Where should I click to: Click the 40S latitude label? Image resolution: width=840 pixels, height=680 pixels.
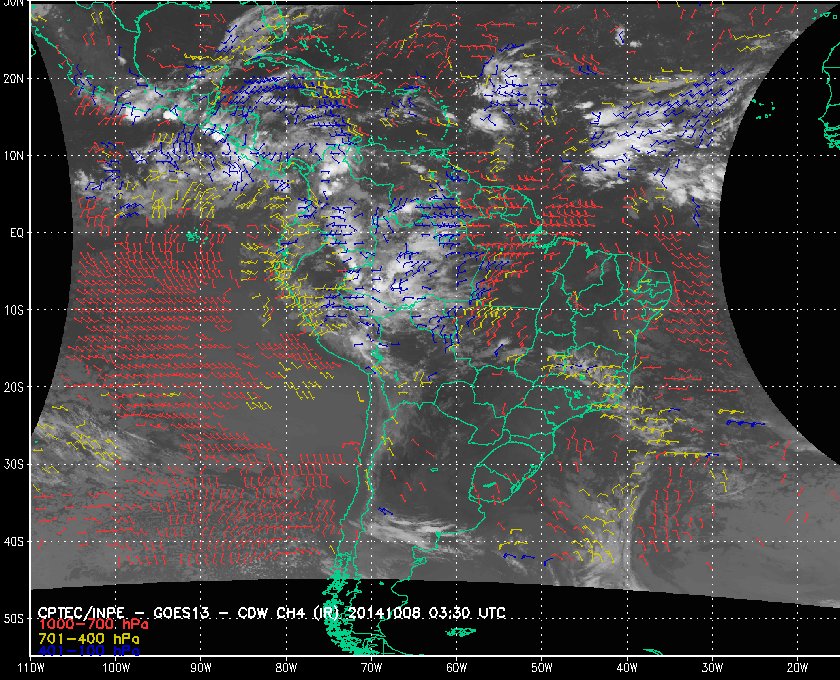tap(13, 542)
